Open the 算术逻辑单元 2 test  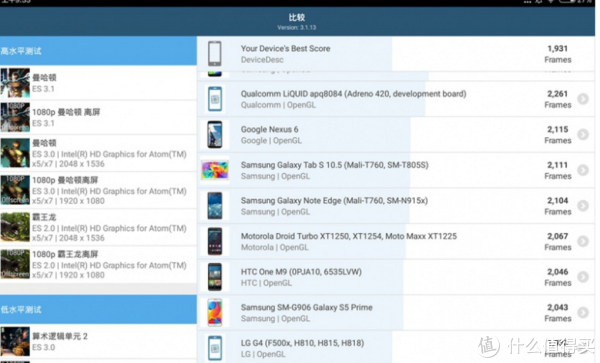coord(98,342)
